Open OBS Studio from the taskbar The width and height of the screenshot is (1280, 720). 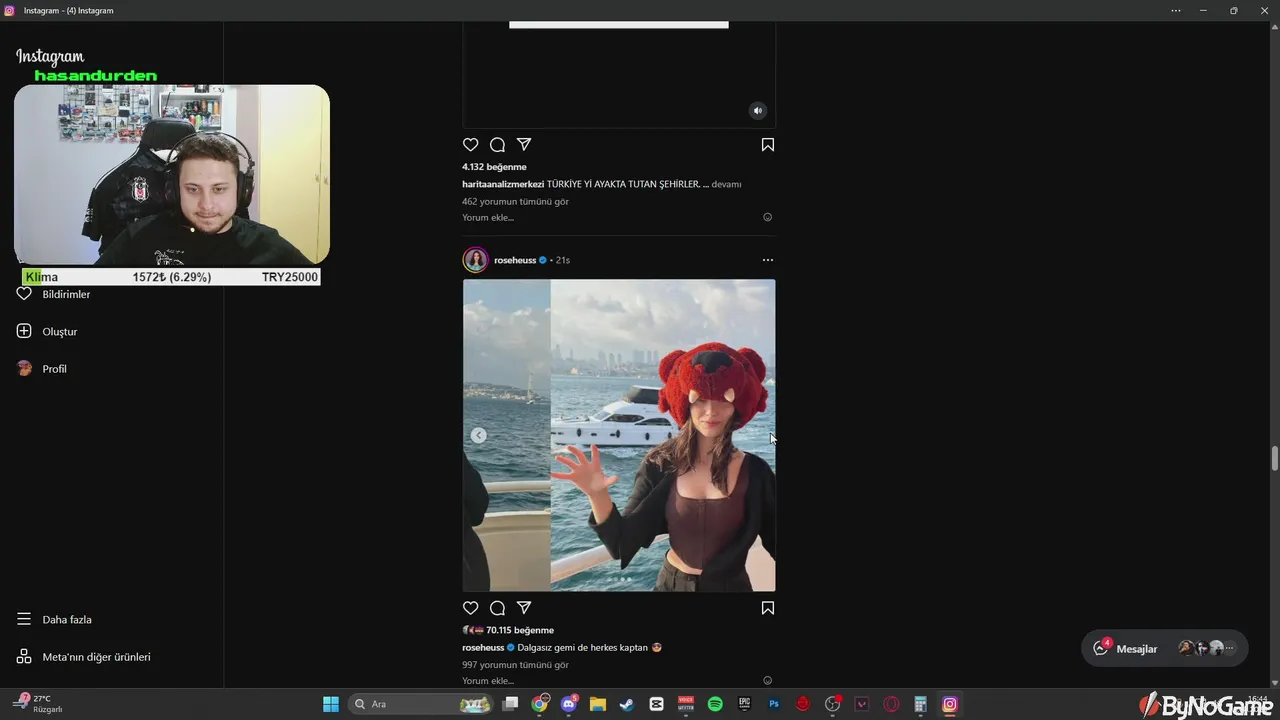[x=832, y=704]
